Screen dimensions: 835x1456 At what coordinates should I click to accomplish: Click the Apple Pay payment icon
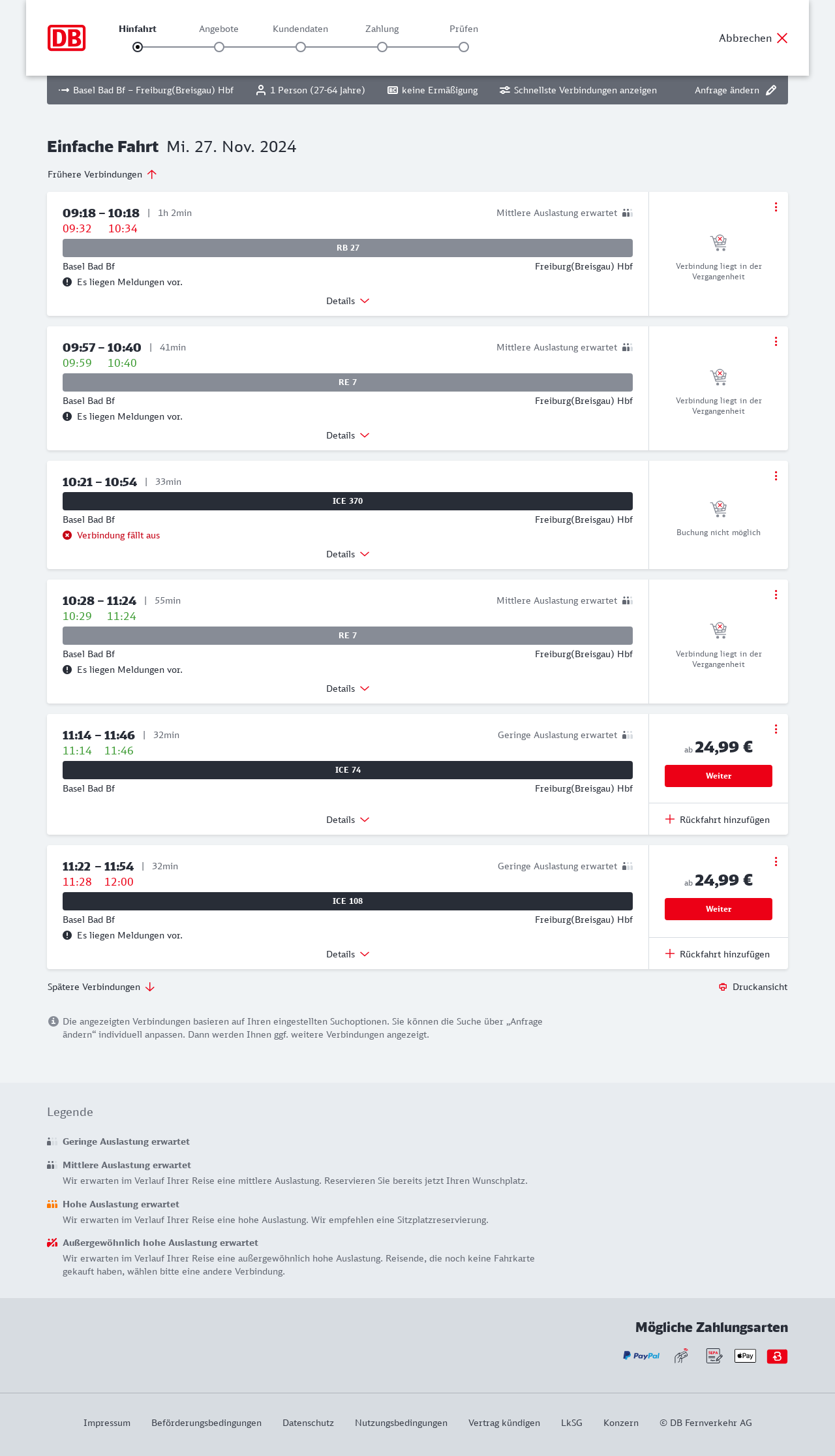(745, 1356)
